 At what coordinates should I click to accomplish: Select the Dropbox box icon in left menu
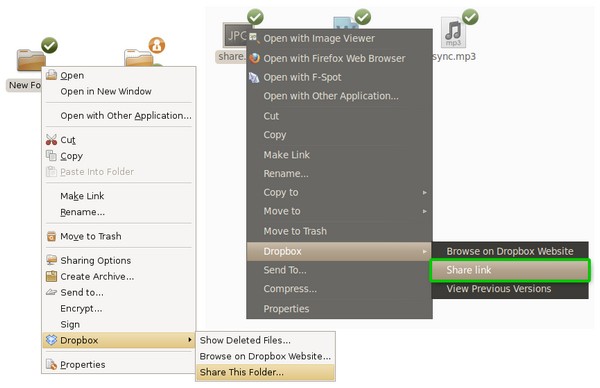[x=51, y=340]
